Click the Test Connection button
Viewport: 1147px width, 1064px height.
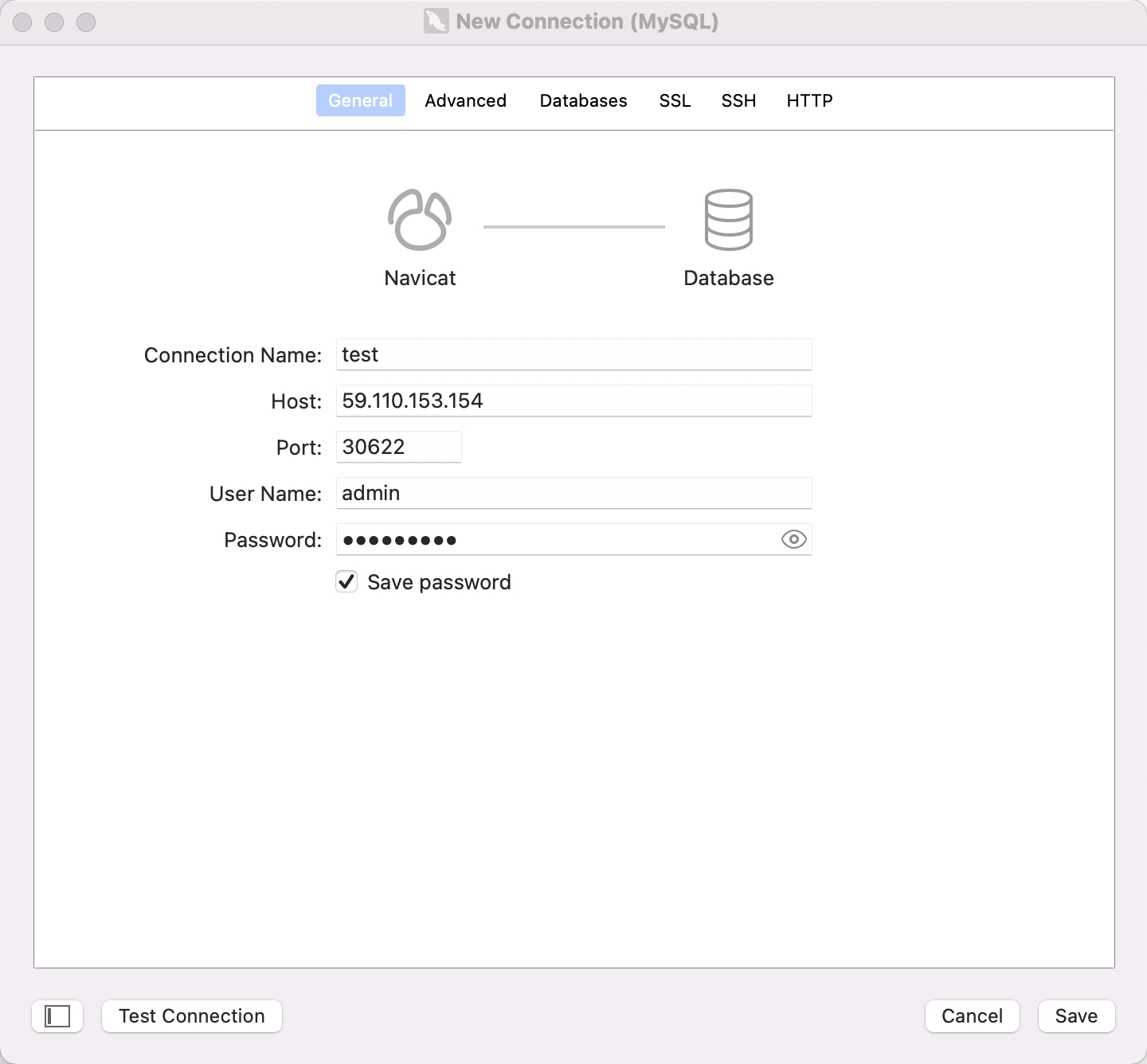(192, 1016)
